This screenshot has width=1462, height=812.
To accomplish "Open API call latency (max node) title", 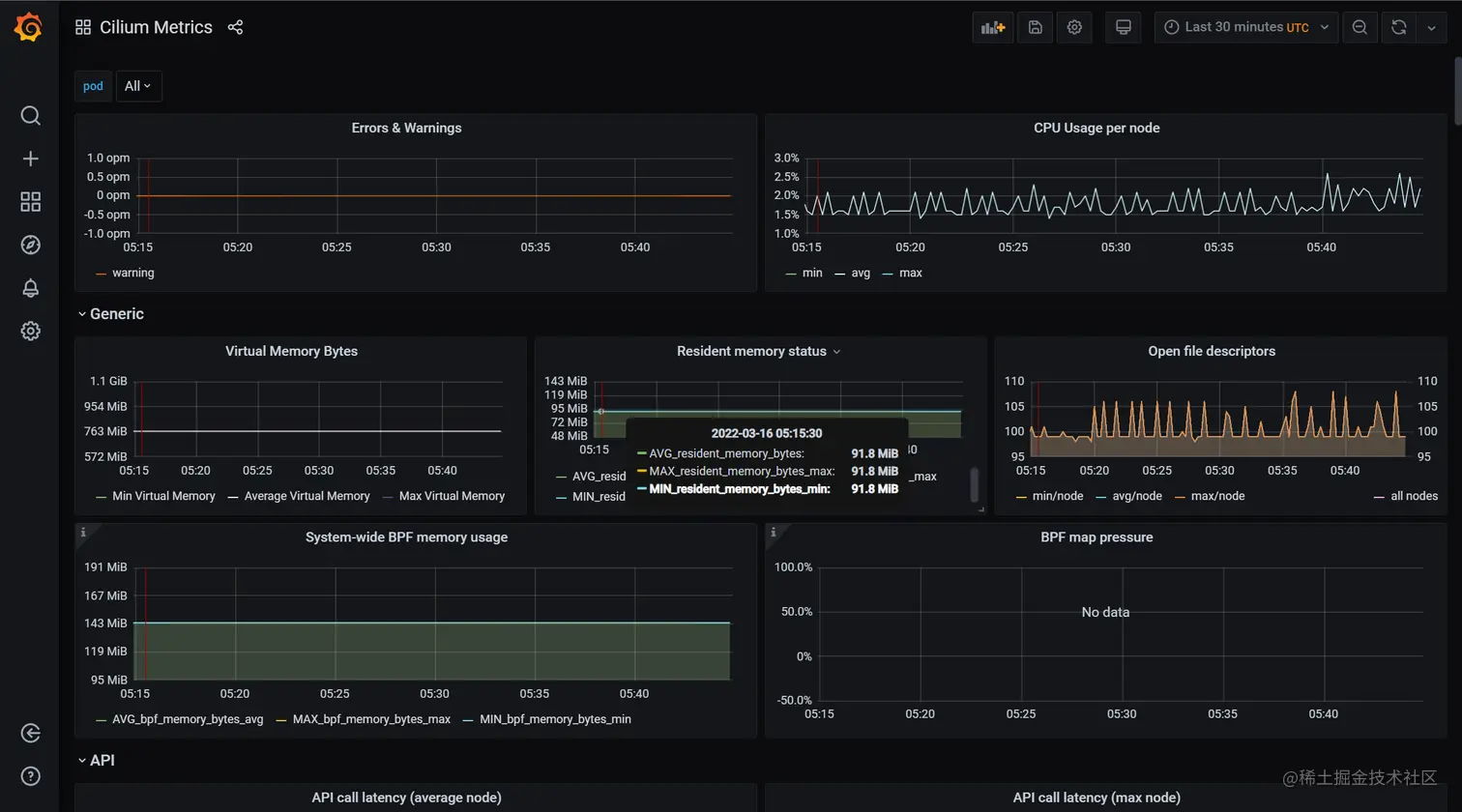I will pyautogui.click(x=1096, y=797).
